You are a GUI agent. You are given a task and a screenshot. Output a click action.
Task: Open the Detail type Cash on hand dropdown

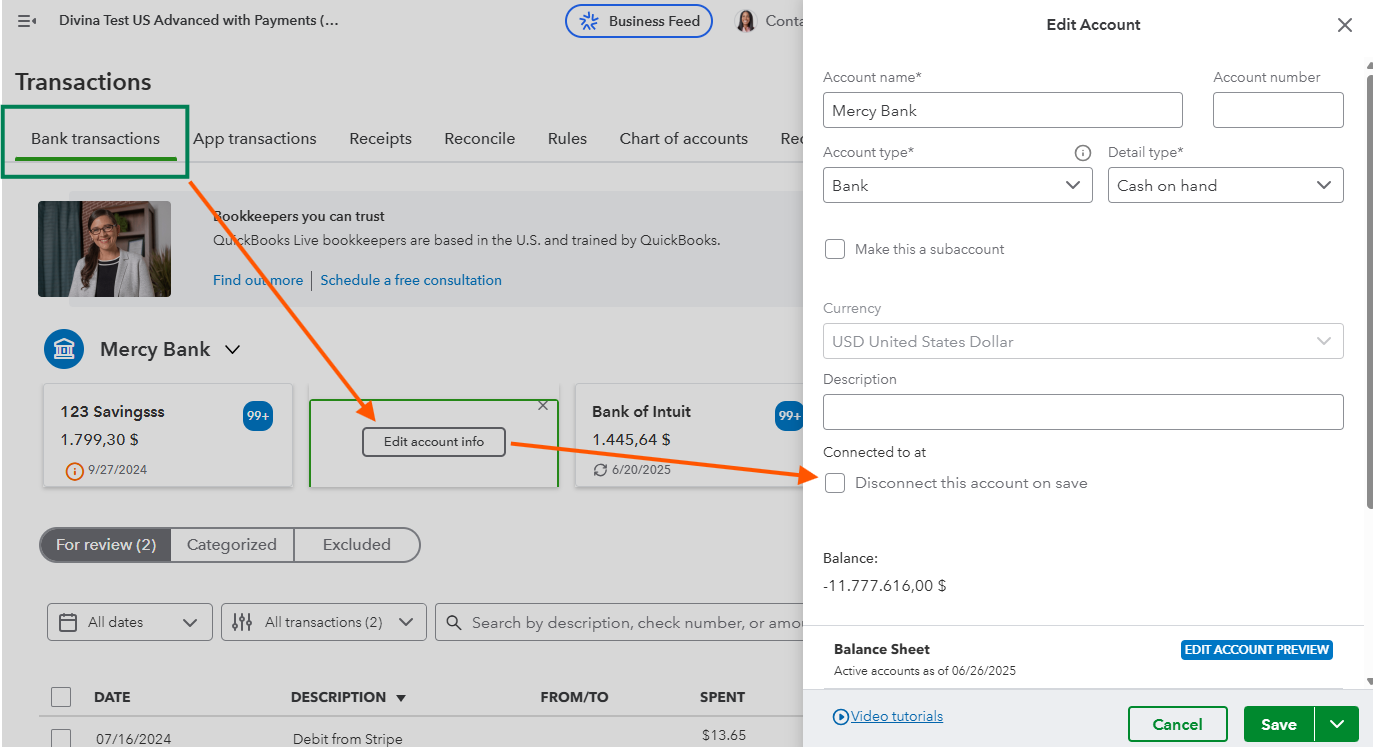1225,185
